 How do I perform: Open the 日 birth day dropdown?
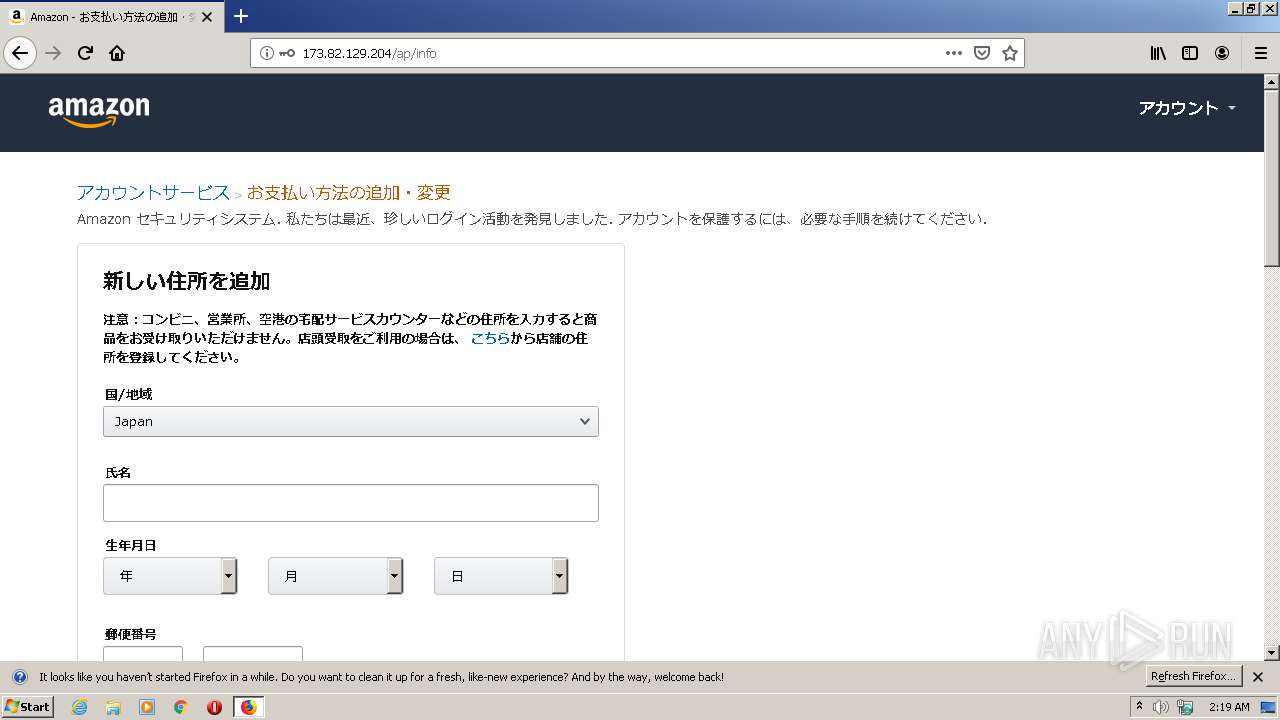pyautogui.click(x=501, y=576)
